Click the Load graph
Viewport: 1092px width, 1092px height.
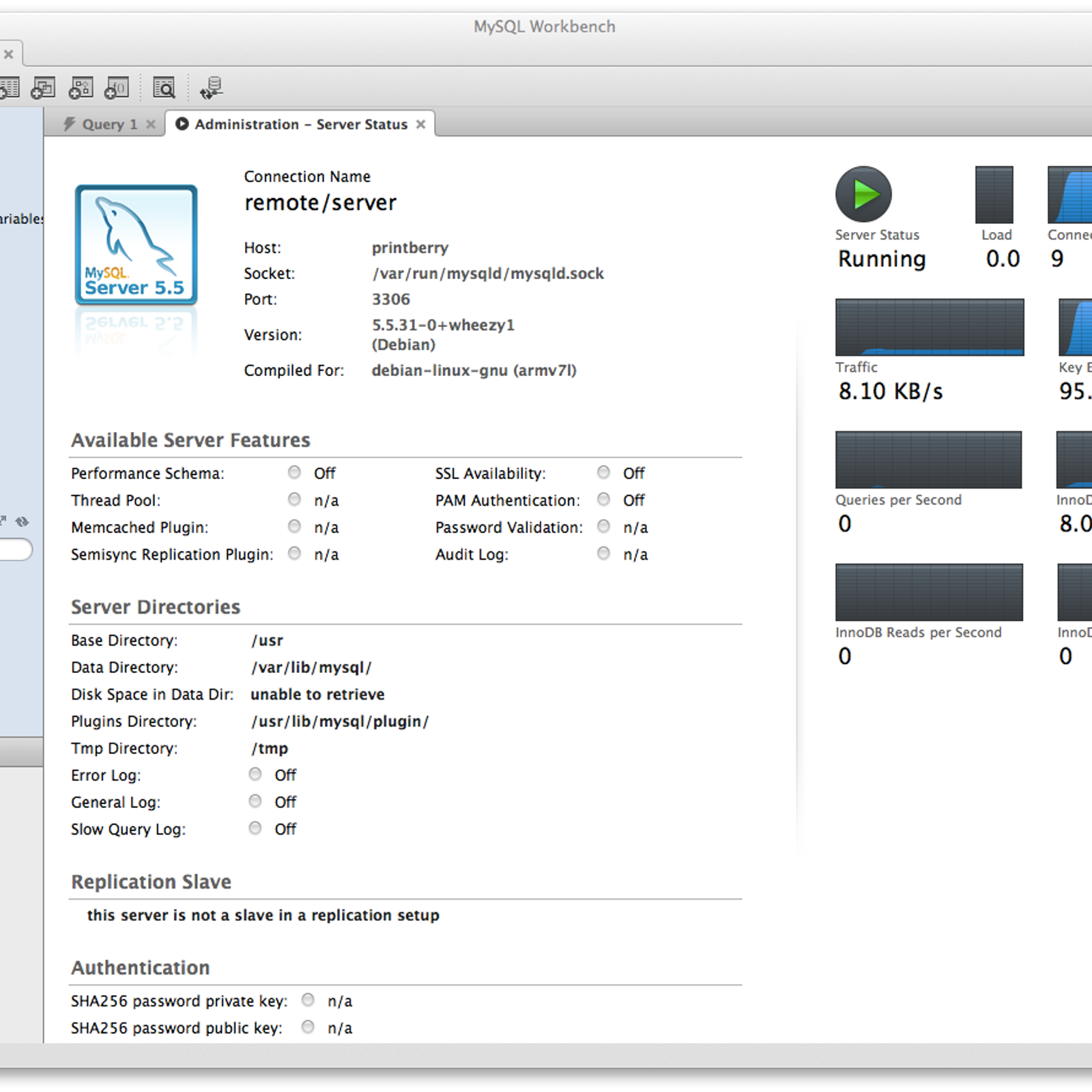[994, 195]
